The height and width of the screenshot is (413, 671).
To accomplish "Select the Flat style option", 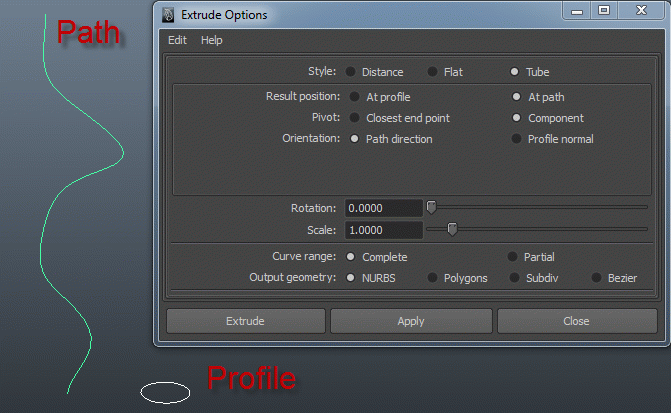I will (433, 72).
